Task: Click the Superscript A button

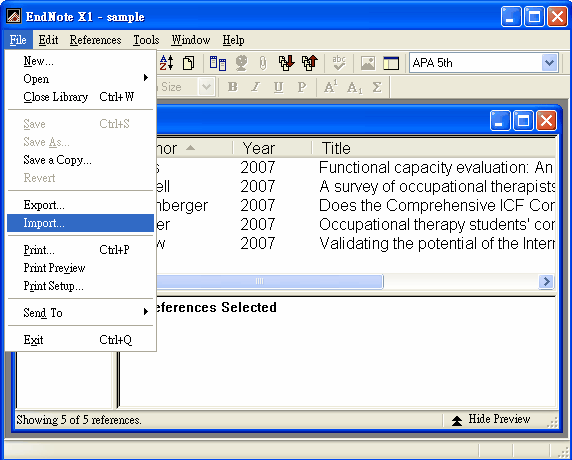Action: click(x=330, y=87)
